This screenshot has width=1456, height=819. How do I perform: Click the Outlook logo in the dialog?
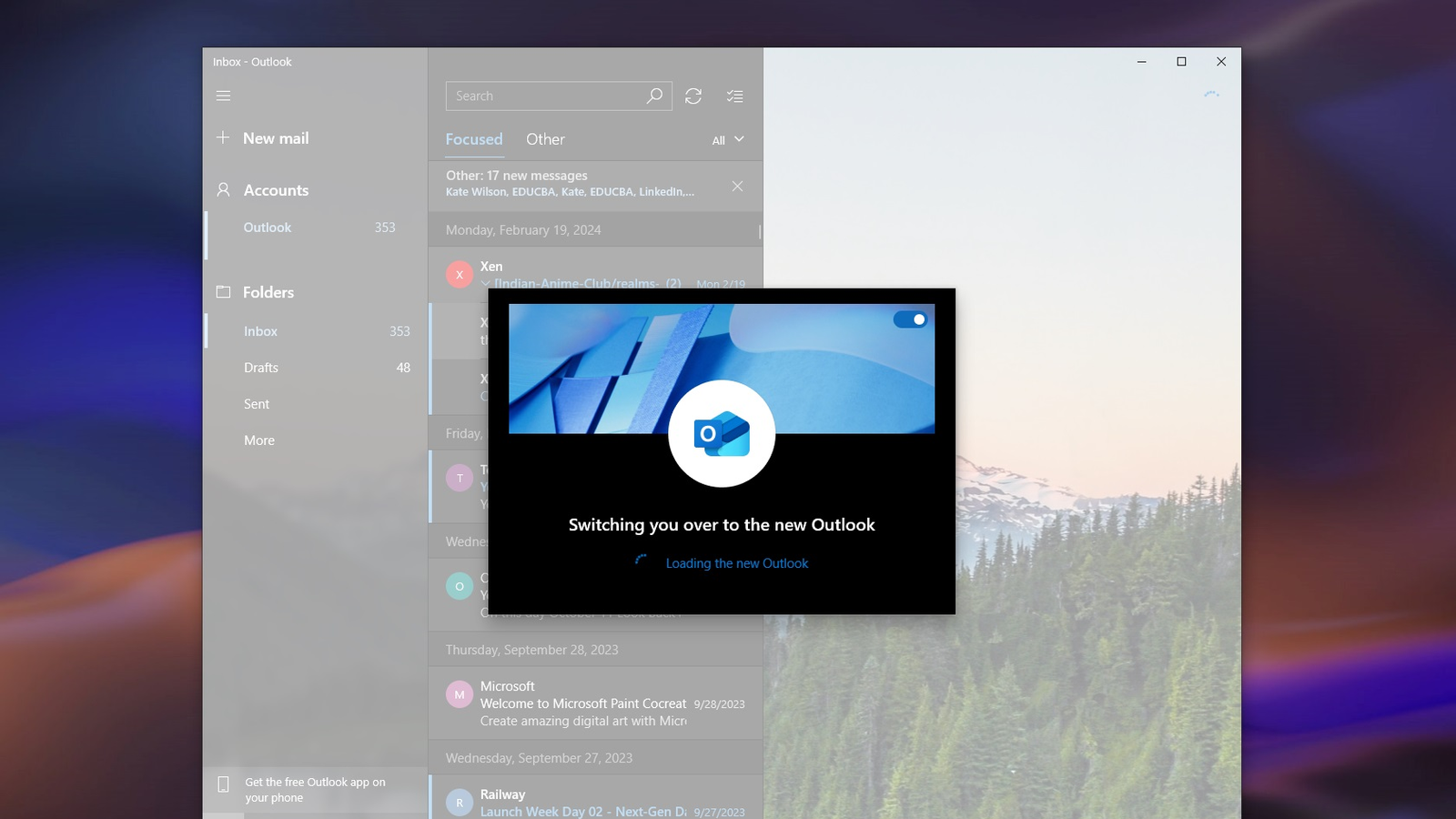(722, 434)
